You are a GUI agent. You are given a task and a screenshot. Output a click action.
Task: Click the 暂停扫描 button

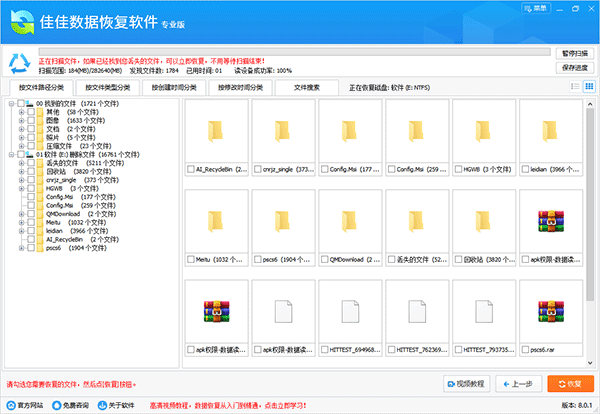click(x=575, y=54)
